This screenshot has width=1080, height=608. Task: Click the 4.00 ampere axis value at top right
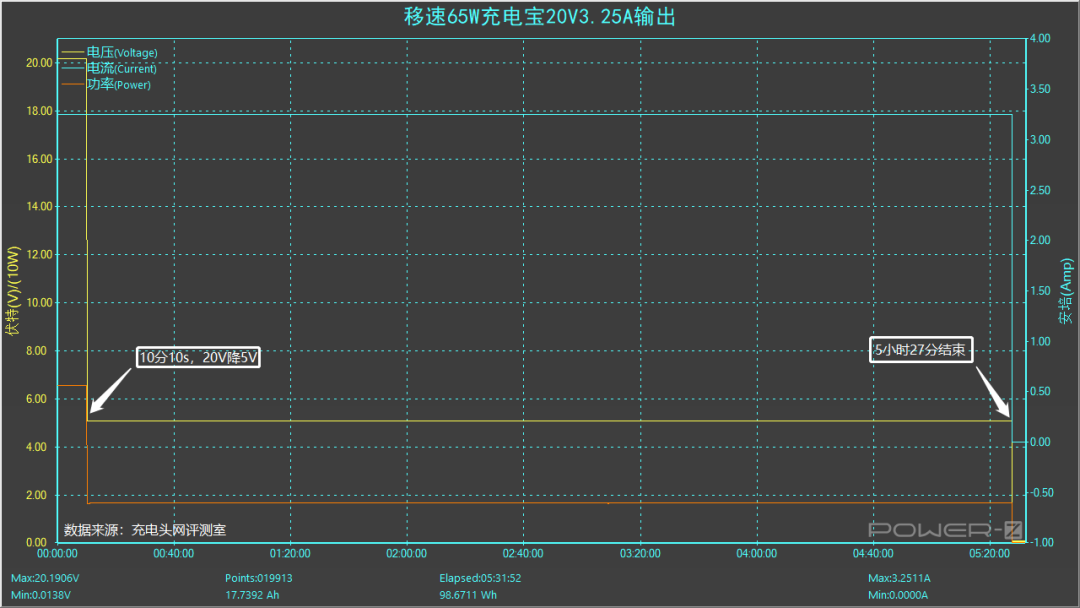[x=1040, y=39]
